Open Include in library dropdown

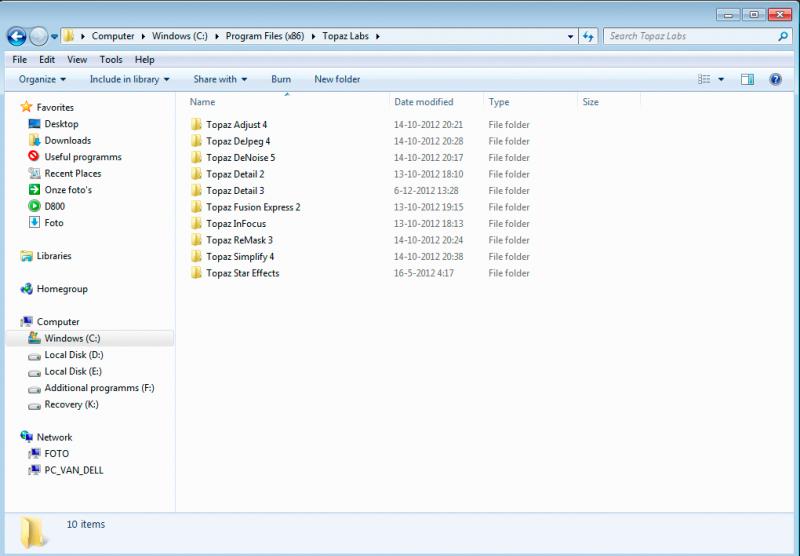[129, 79]
